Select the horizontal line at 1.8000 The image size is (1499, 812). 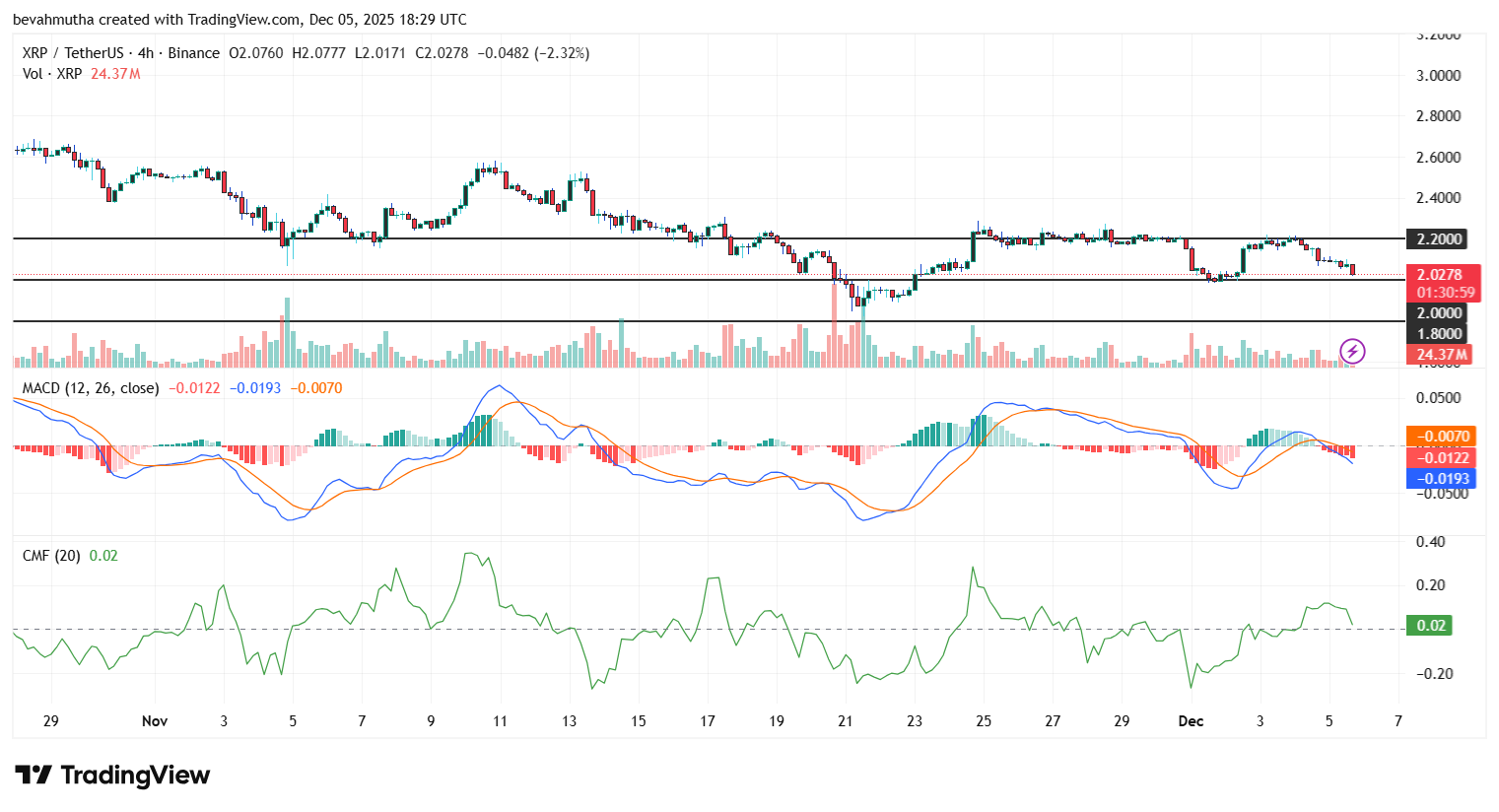591,321
